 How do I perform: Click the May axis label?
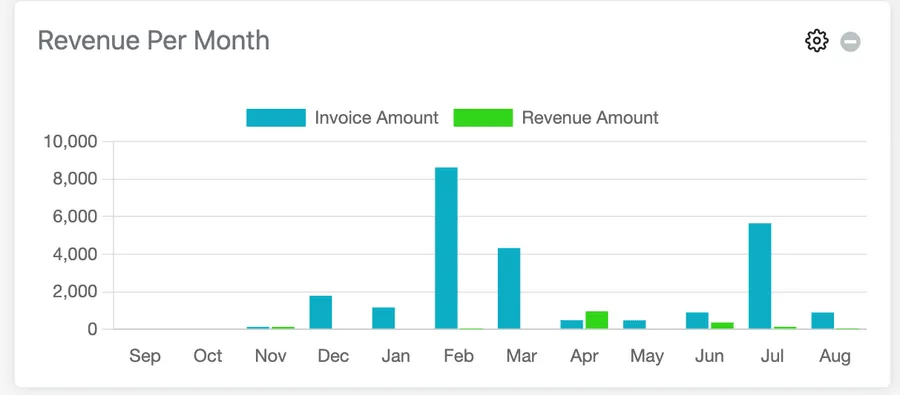click(647, 357)
